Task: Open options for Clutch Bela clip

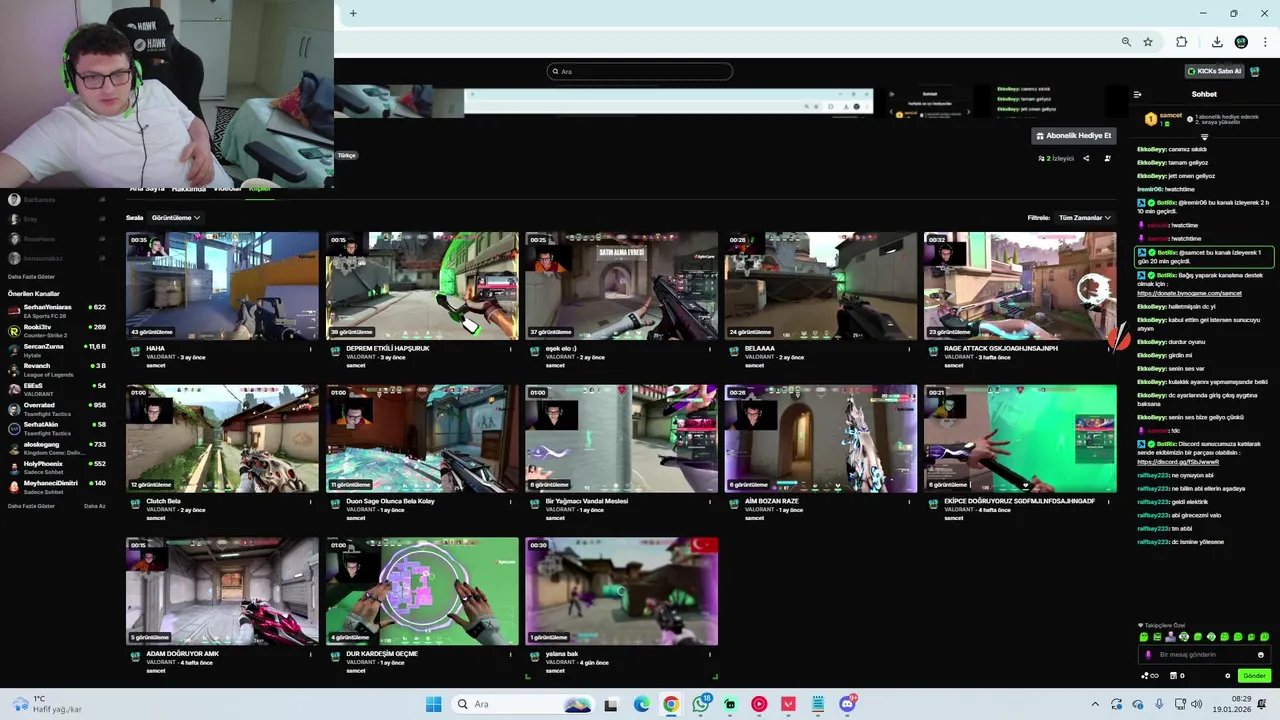Action: point(311,502)
